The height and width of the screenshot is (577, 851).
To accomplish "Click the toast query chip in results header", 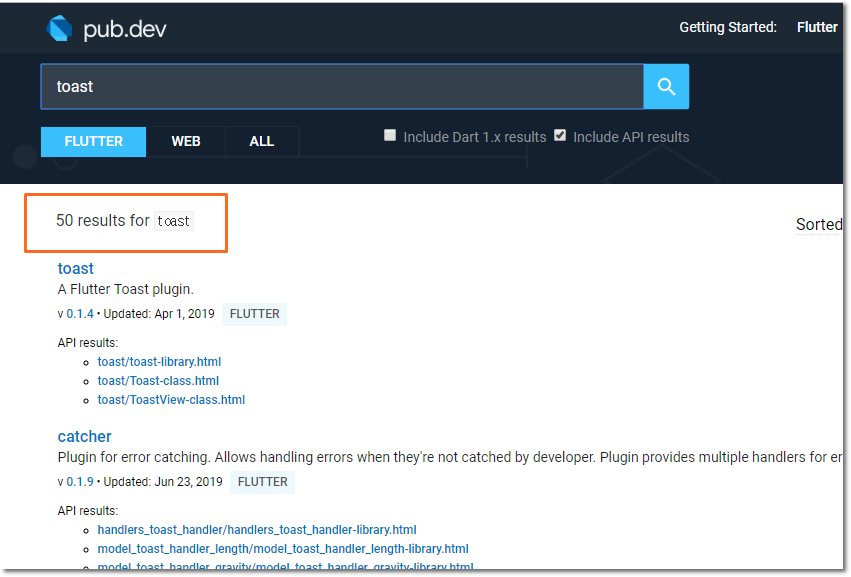I will pyautogui.click(x=174, y=221).
